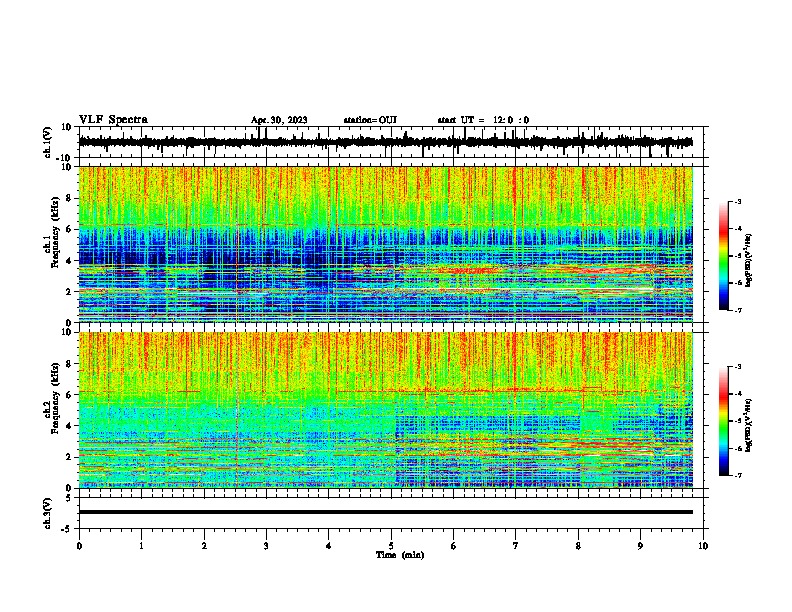The width and height of the screenshot is (792, 612).
Task: Click the "9" tick on the time axis
Action: click(640, 546)
